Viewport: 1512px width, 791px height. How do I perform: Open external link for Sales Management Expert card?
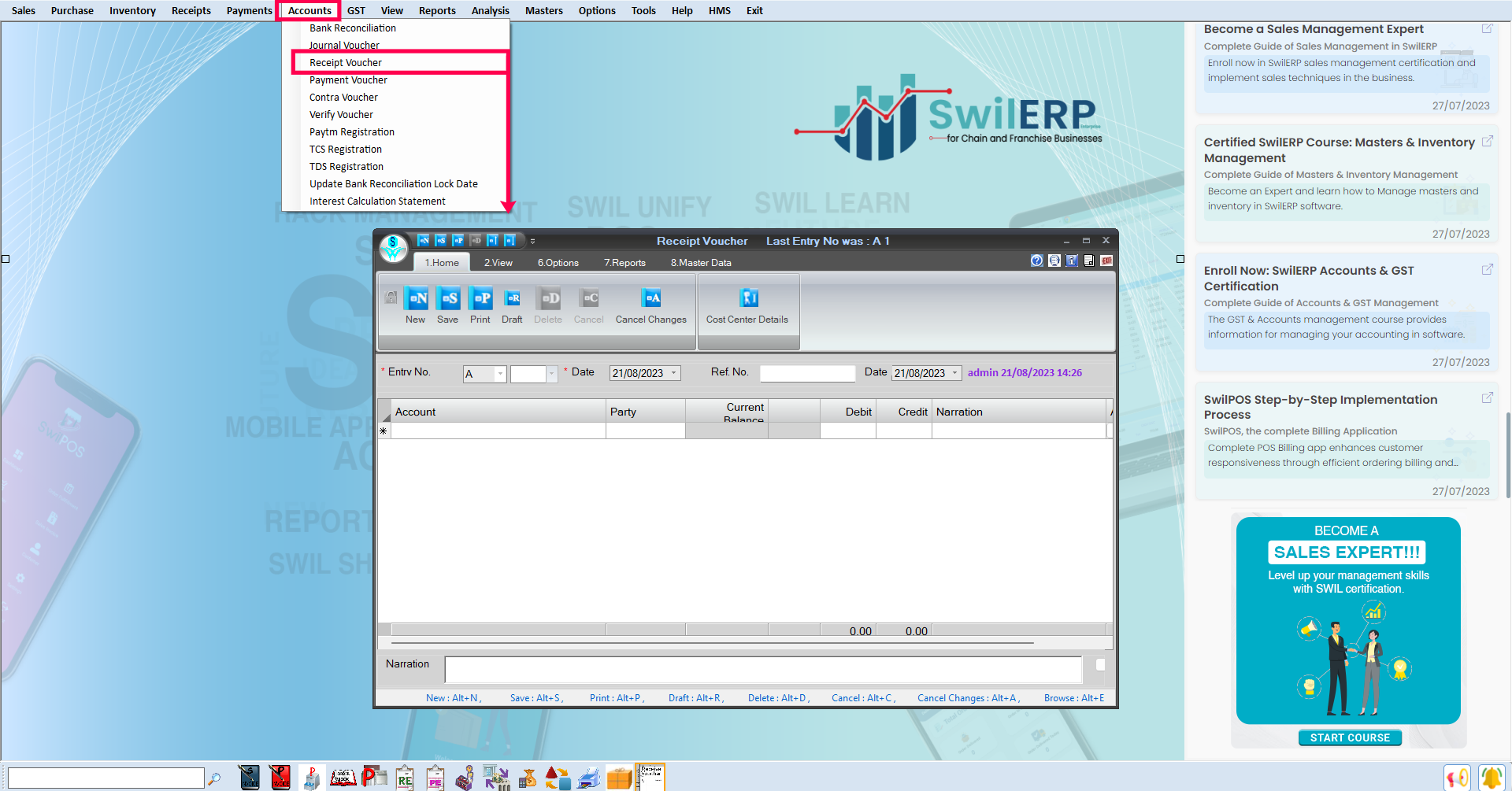[1488, 28]
